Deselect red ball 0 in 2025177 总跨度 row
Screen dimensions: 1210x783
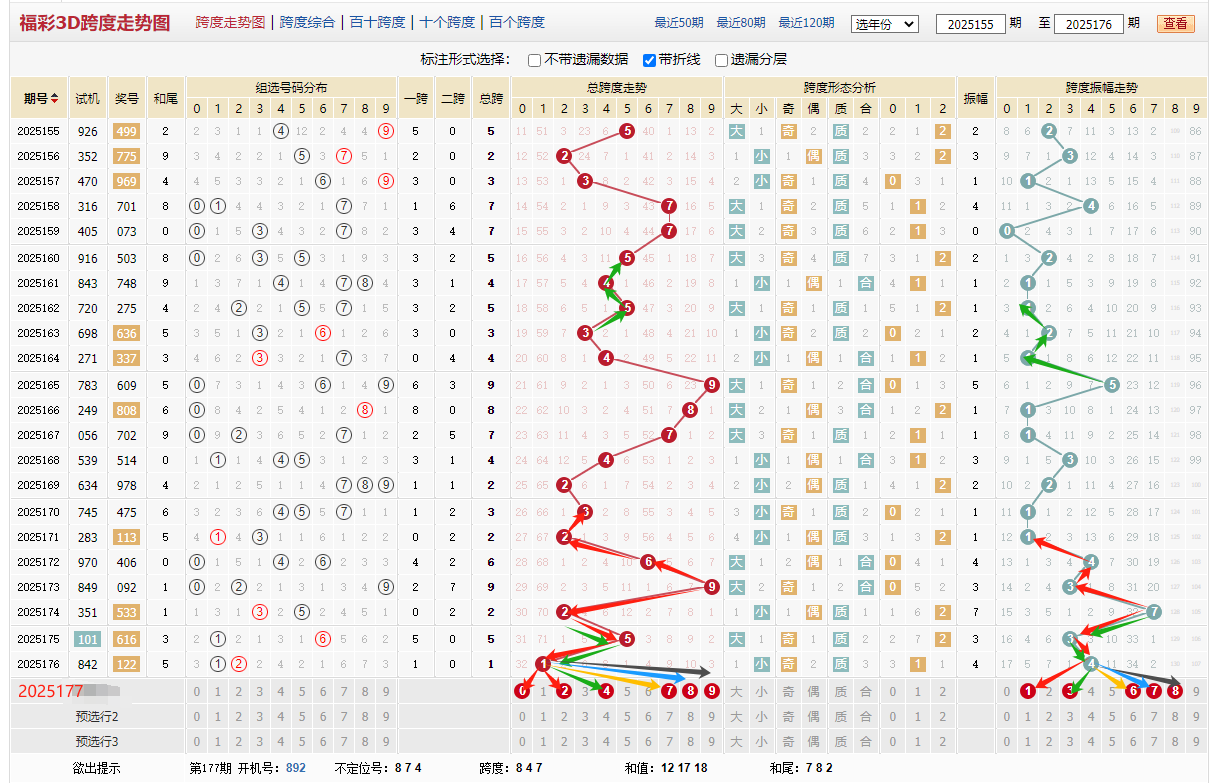[522, 690]
